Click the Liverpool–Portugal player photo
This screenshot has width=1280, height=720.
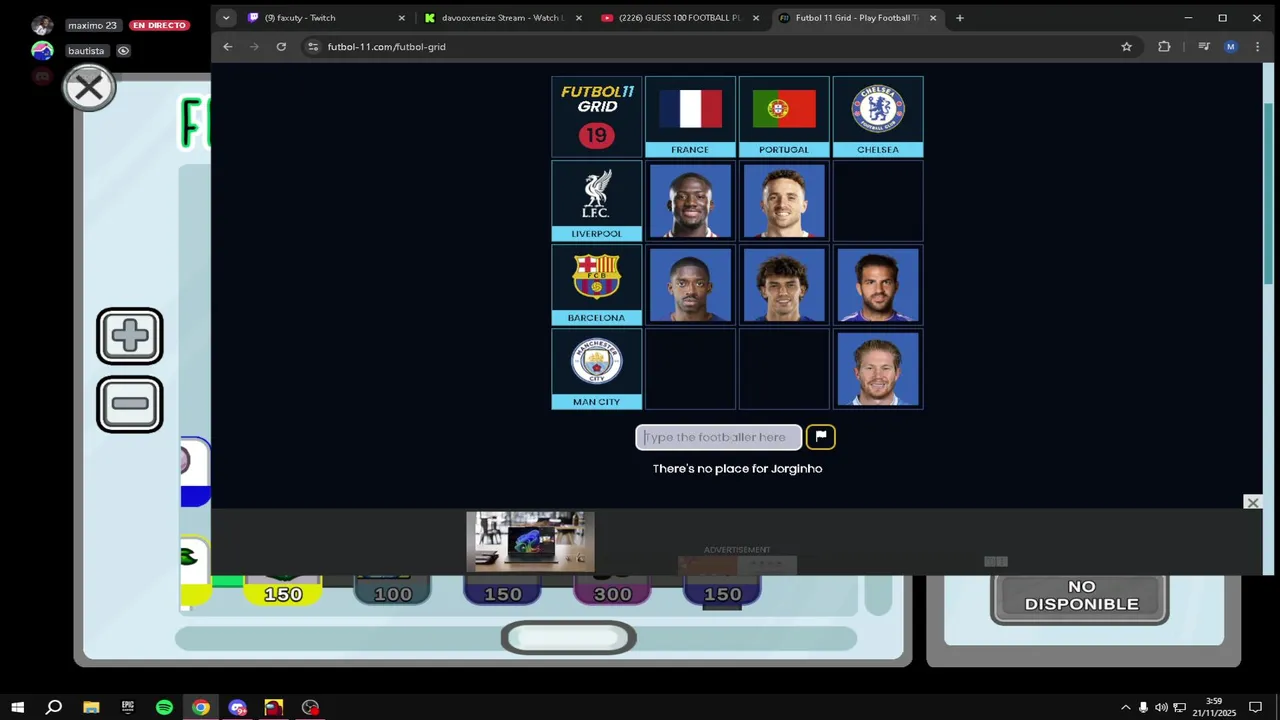point(784,201)
